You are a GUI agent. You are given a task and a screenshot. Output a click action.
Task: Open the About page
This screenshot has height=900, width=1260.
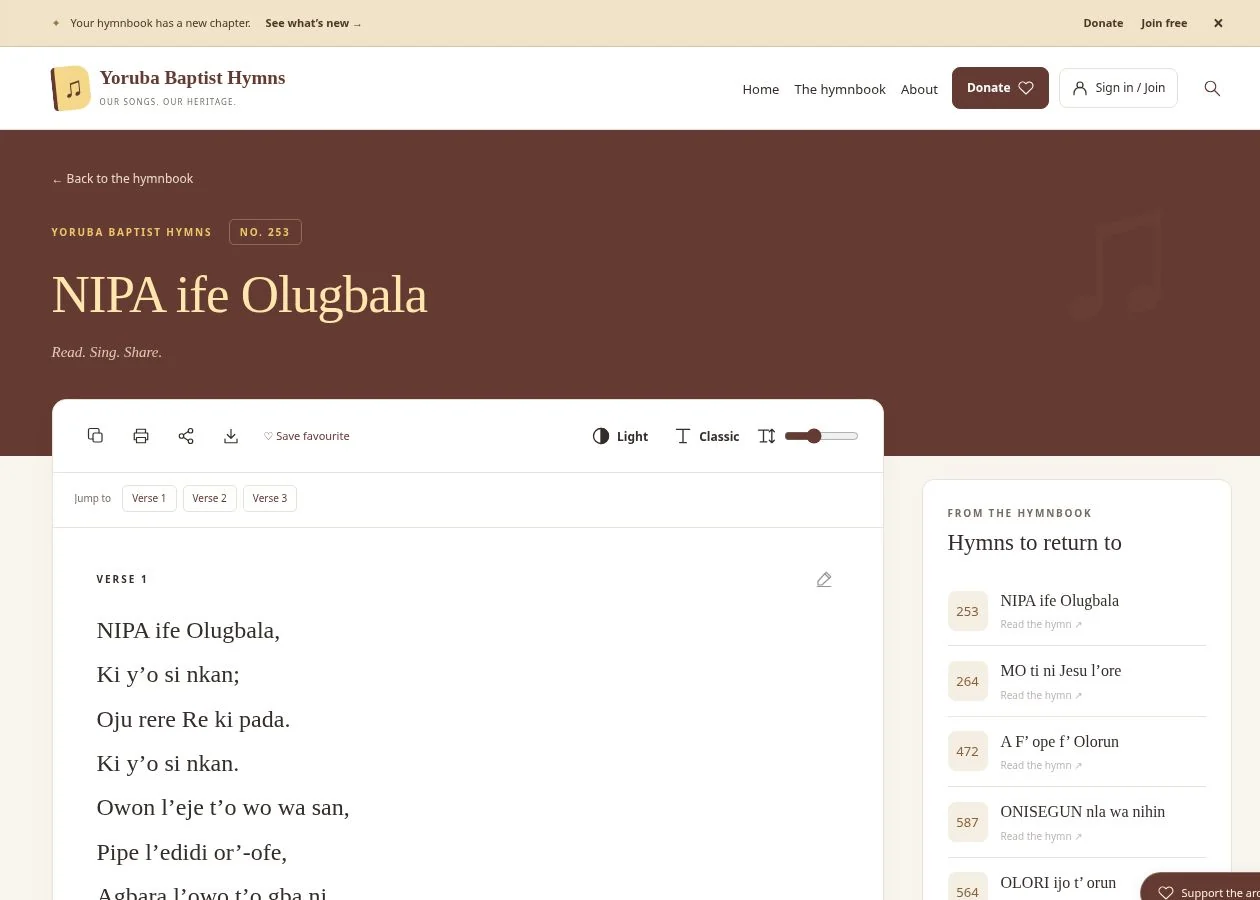point(919,89)
